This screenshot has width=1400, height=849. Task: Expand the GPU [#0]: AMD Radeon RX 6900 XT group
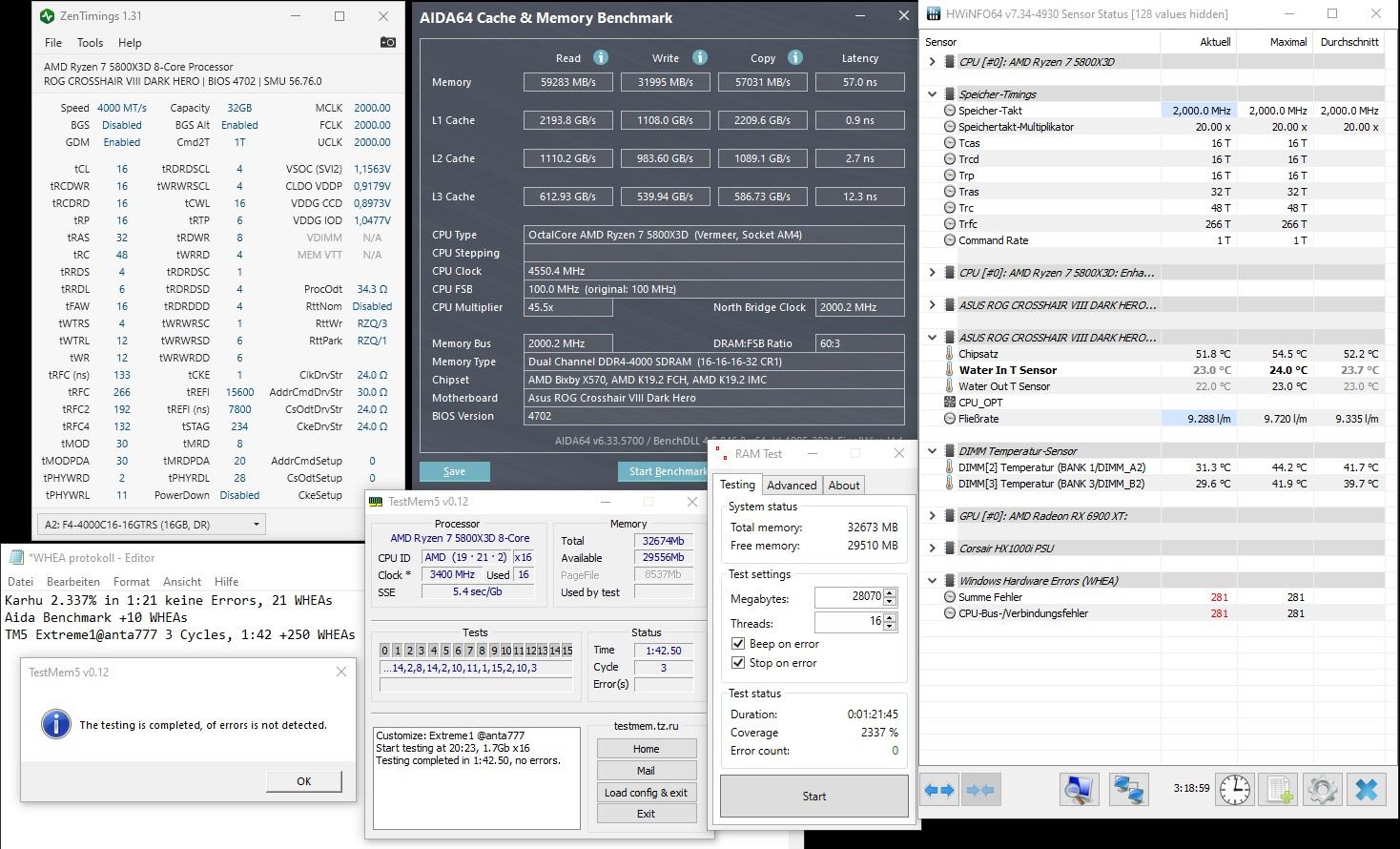[932, 516]
